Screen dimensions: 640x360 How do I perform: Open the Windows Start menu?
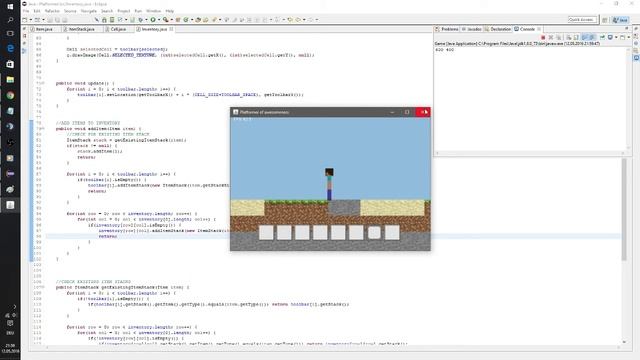(x=10, y=7)
